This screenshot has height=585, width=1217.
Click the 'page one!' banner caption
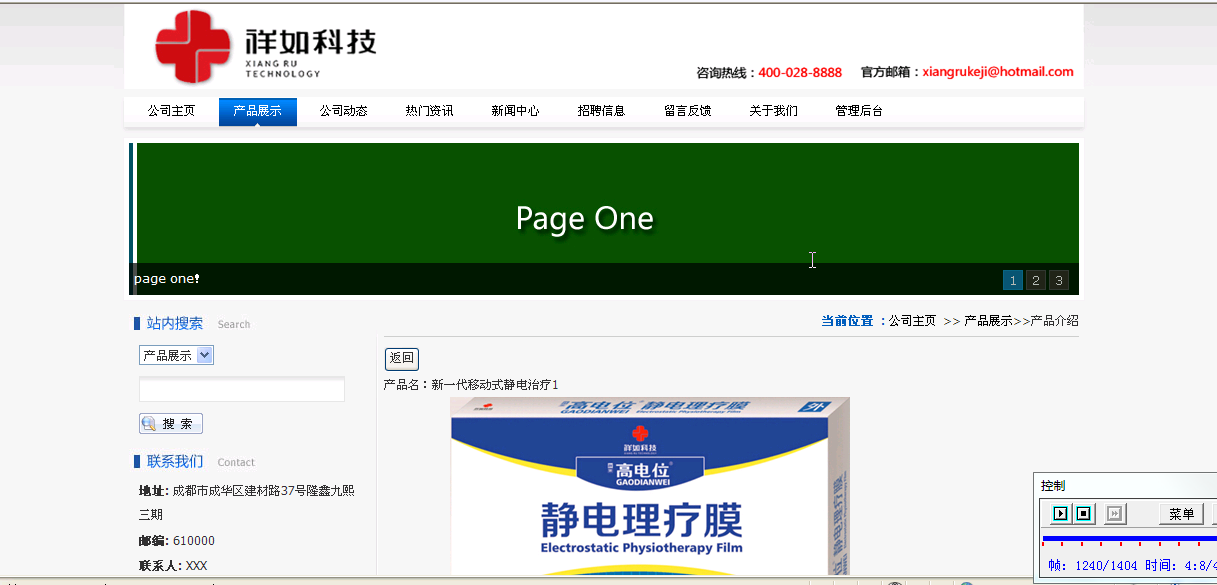click(167, 279)
